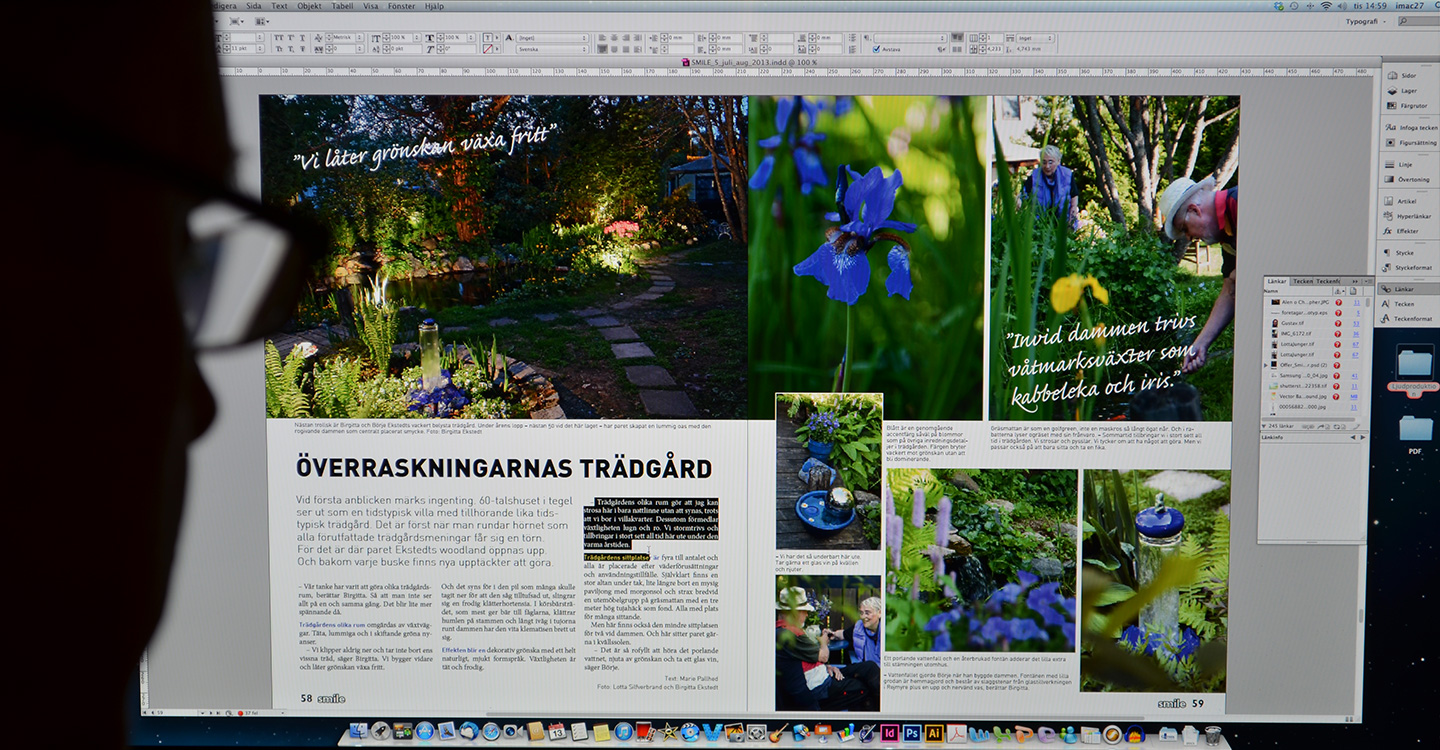Click page link 36 for IMG_6172.tif
Image resolution: width=1440 pixels, height=750 pixels.
click(x=1356, y=334)
